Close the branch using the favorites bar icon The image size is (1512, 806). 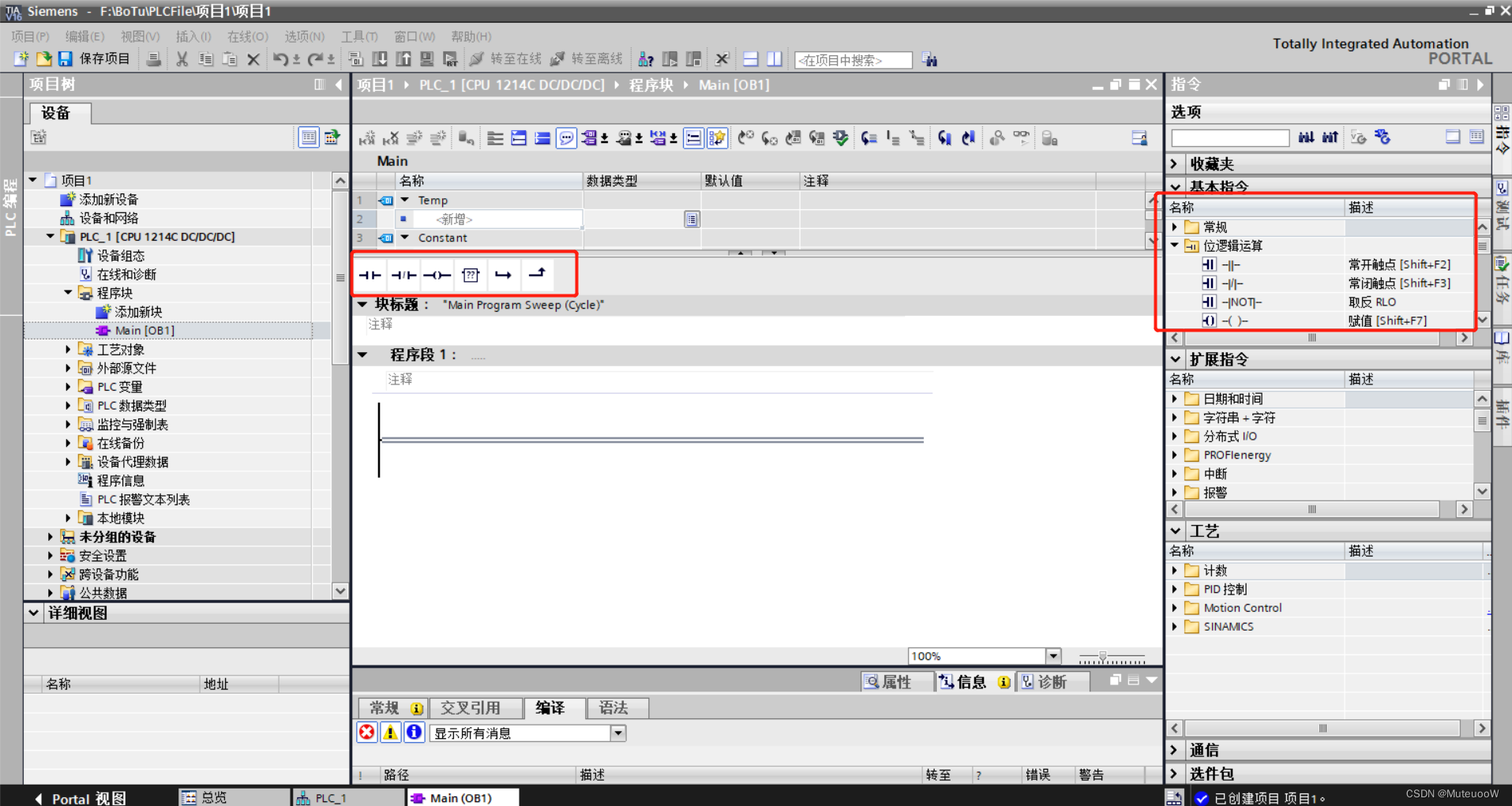coord(537,274)
